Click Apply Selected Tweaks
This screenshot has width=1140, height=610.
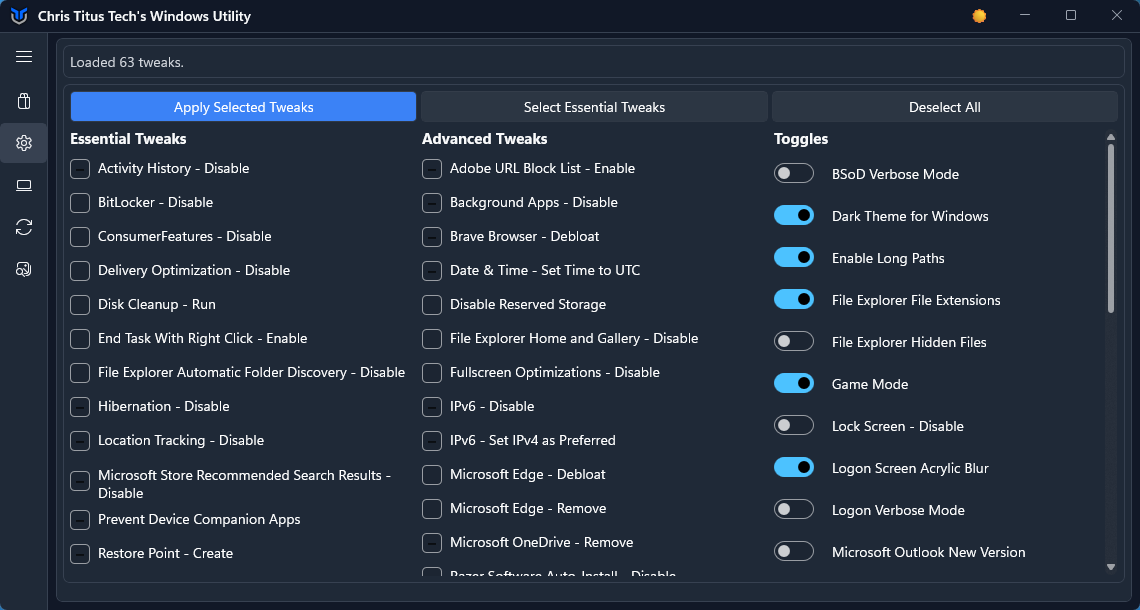244,107
